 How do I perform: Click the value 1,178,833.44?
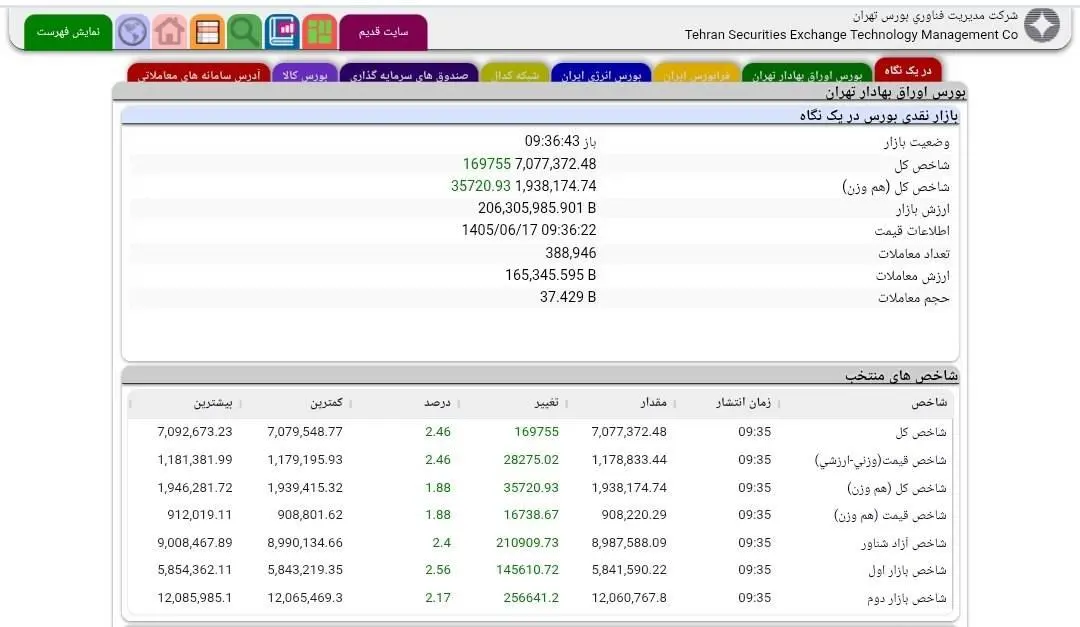pyautogui.click(x=629, y=460)
